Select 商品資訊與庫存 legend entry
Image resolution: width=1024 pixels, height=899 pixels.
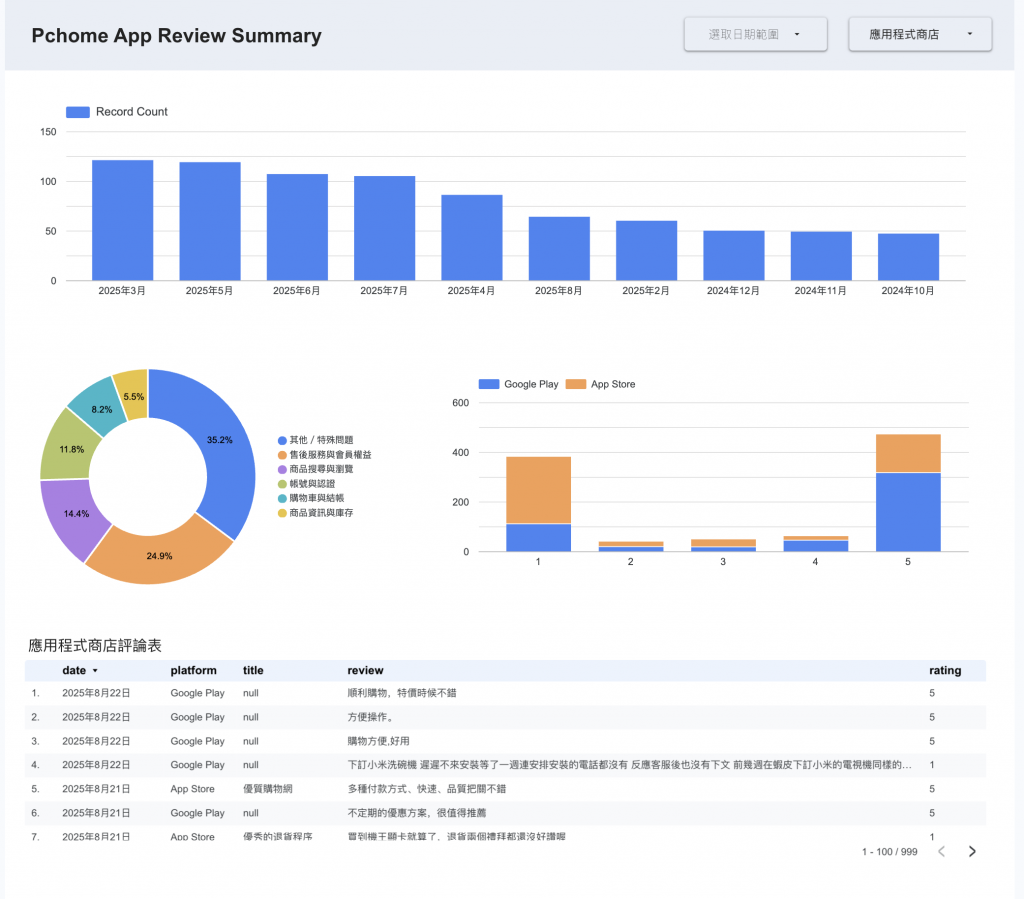point(315,513)
